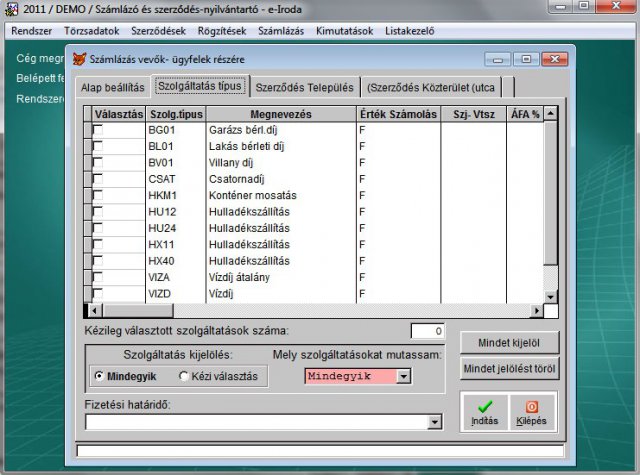Open the 'Mely szolgáltatásokat mutassam' Mindegyik dropdown
Screen dimensions: 640x475
point(404,376)
